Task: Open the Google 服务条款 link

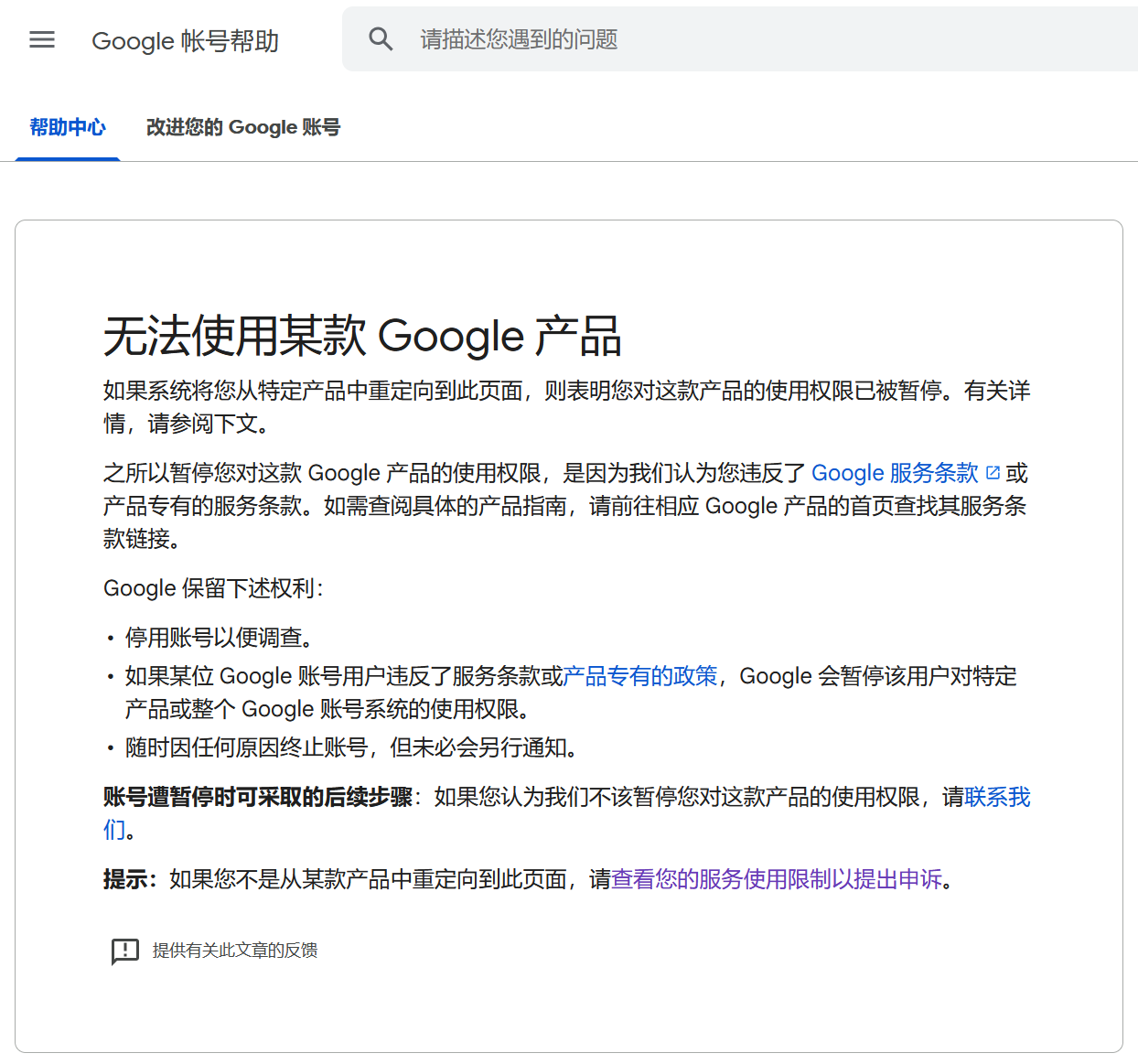Action: click(x=894, y=473)
